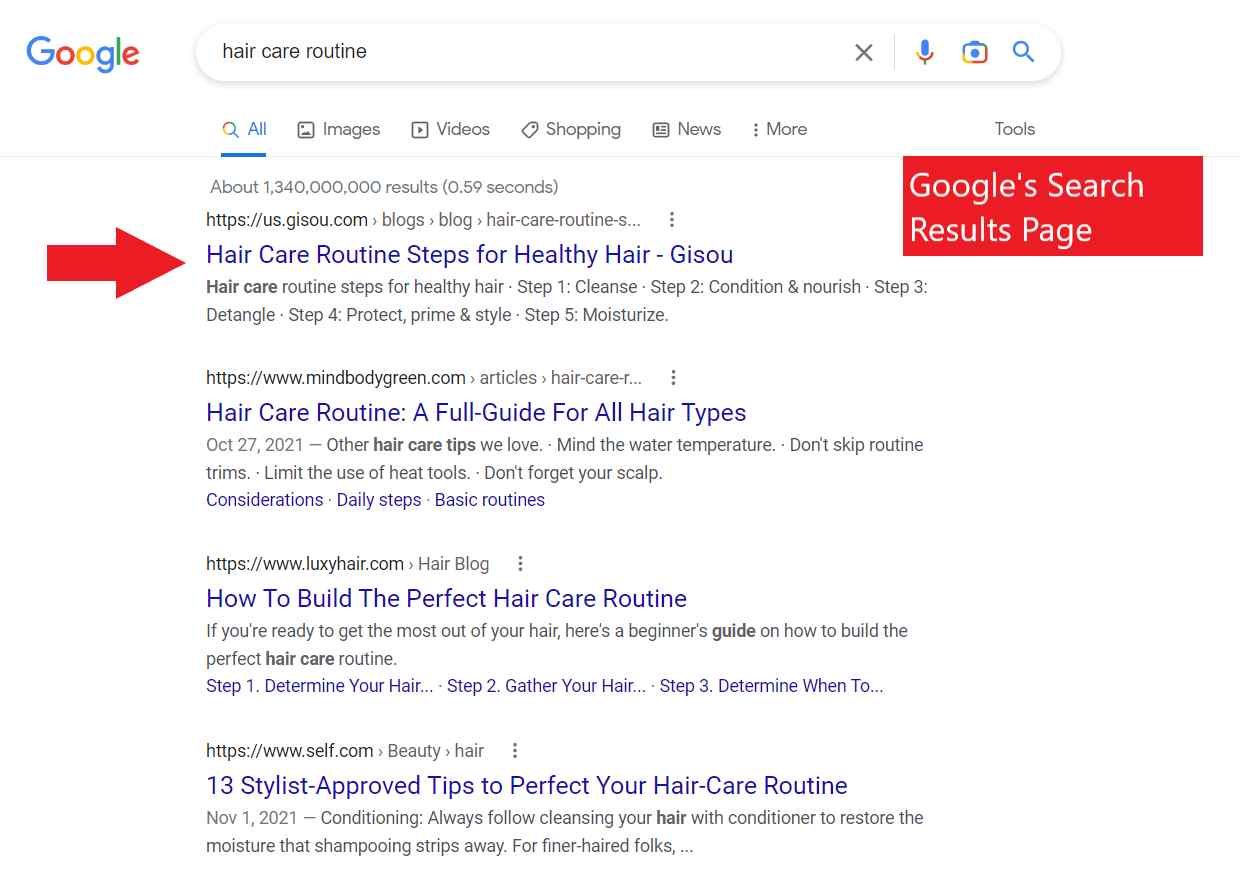The width and height of the screenshot is (1240, 887).
Task: Switch to the News tab
Action: pos(687,129)
